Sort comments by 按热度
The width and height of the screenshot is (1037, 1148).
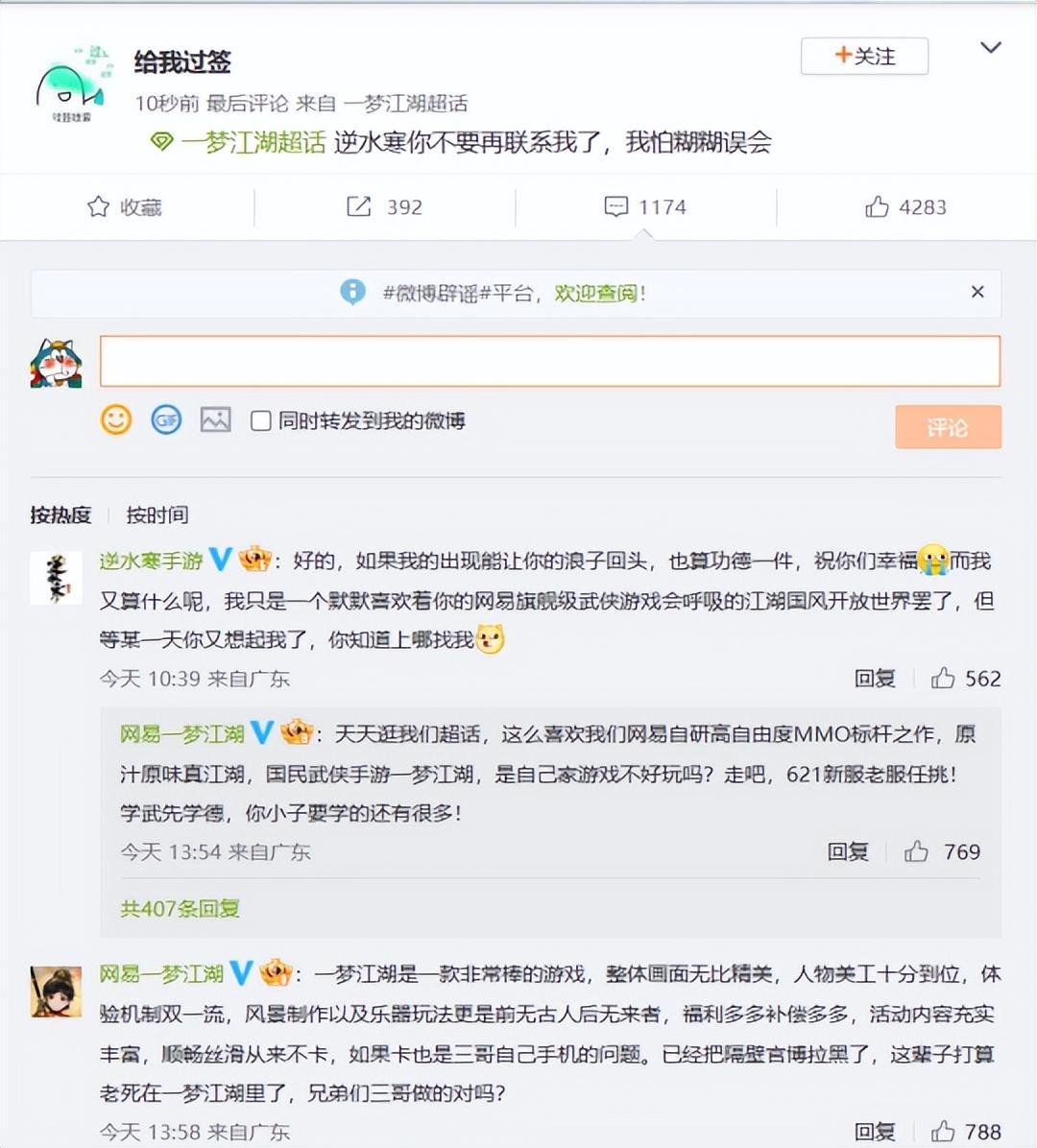coord(60,515)
